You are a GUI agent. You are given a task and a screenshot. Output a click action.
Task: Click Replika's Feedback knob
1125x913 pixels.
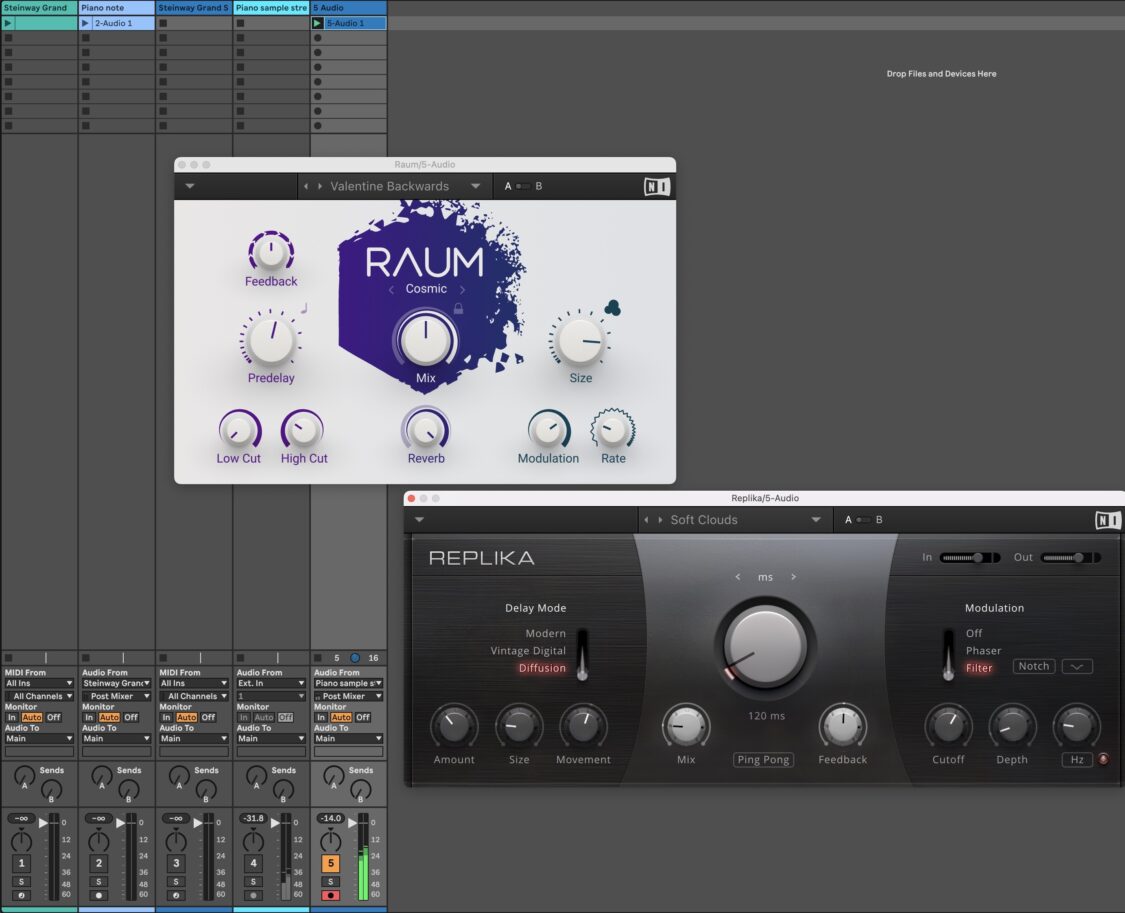(x=842, y=725)
